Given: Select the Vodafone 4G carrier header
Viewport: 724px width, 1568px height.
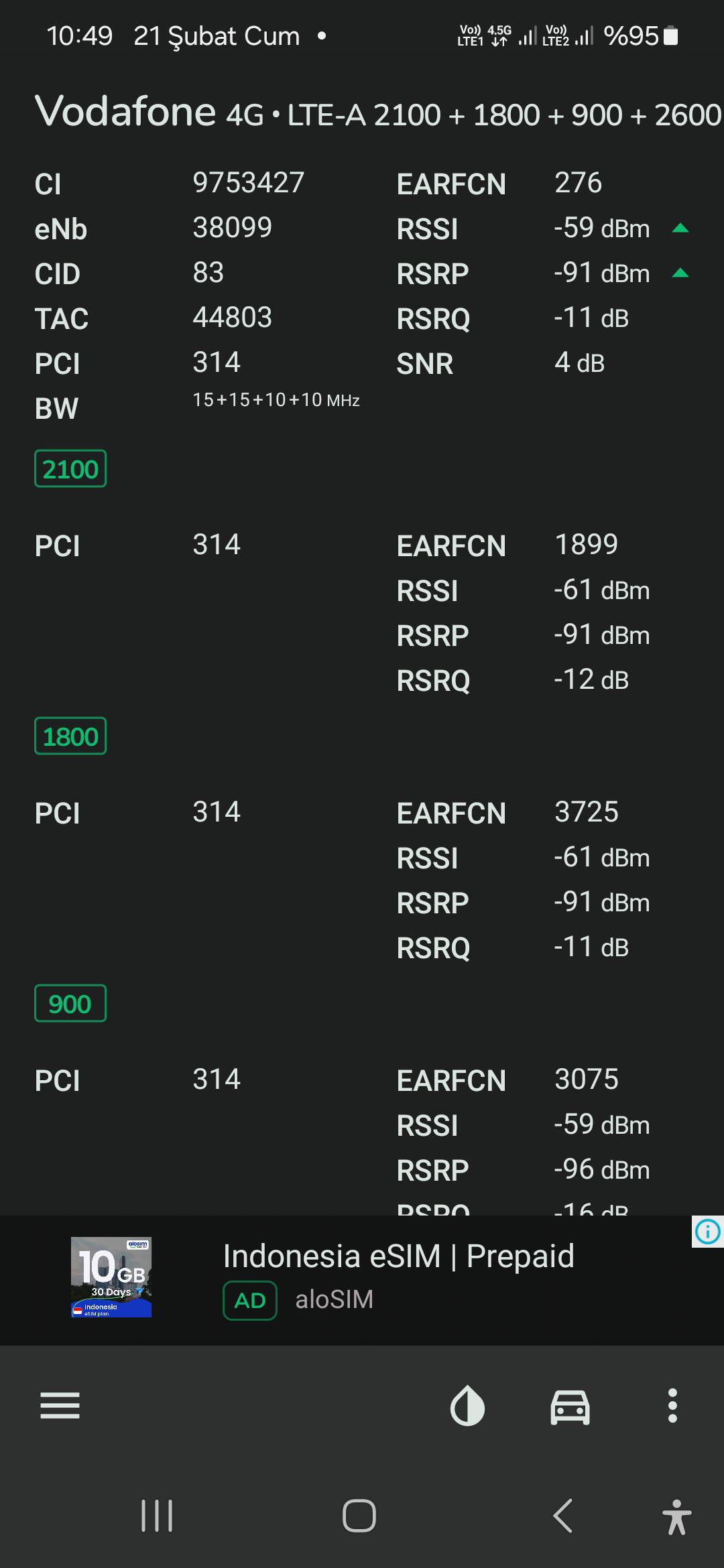Looking at the screenshot, I should [379, 111].
